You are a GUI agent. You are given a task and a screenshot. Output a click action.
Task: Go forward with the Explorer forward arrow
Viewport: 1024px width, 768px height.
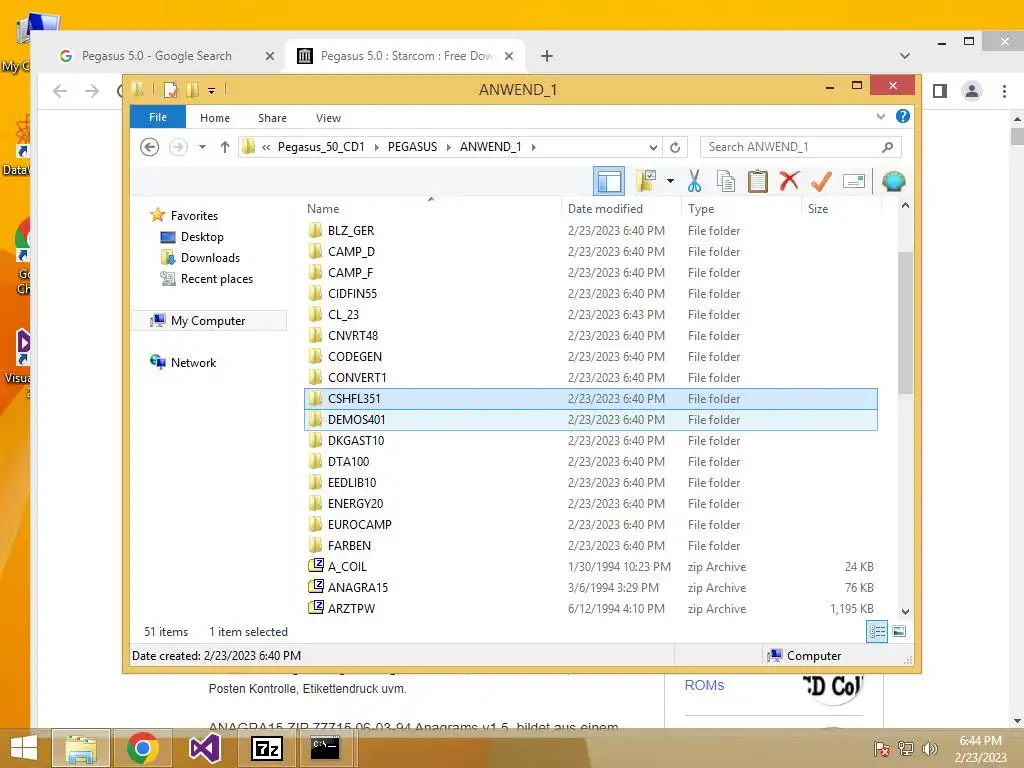pos(178,147)
